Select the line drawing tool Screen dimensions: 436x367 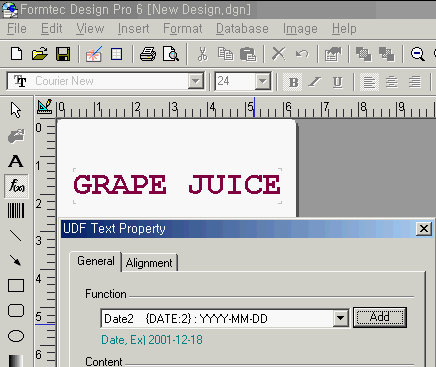click(16, 236)
